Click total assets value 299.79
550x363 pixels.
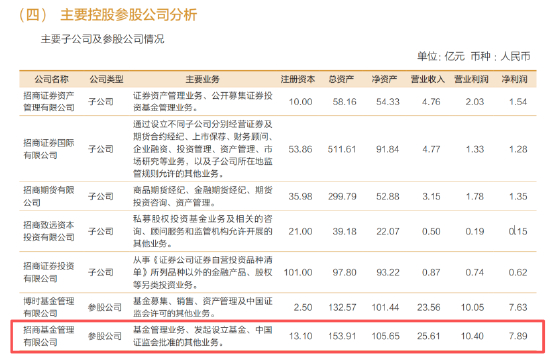(x=342, y=196)
